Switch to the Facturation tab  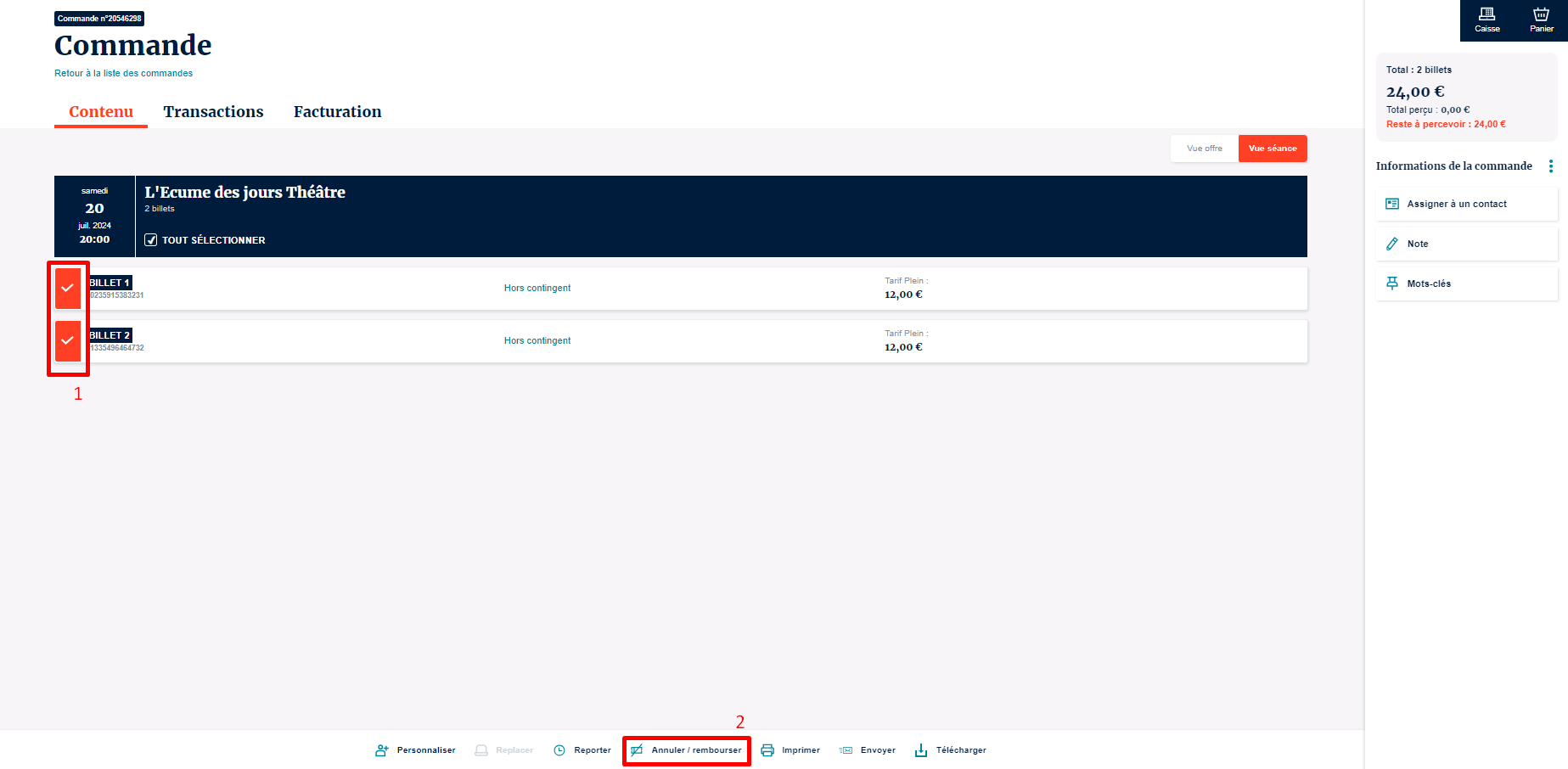pyautogui.click(x=337, y=112)
